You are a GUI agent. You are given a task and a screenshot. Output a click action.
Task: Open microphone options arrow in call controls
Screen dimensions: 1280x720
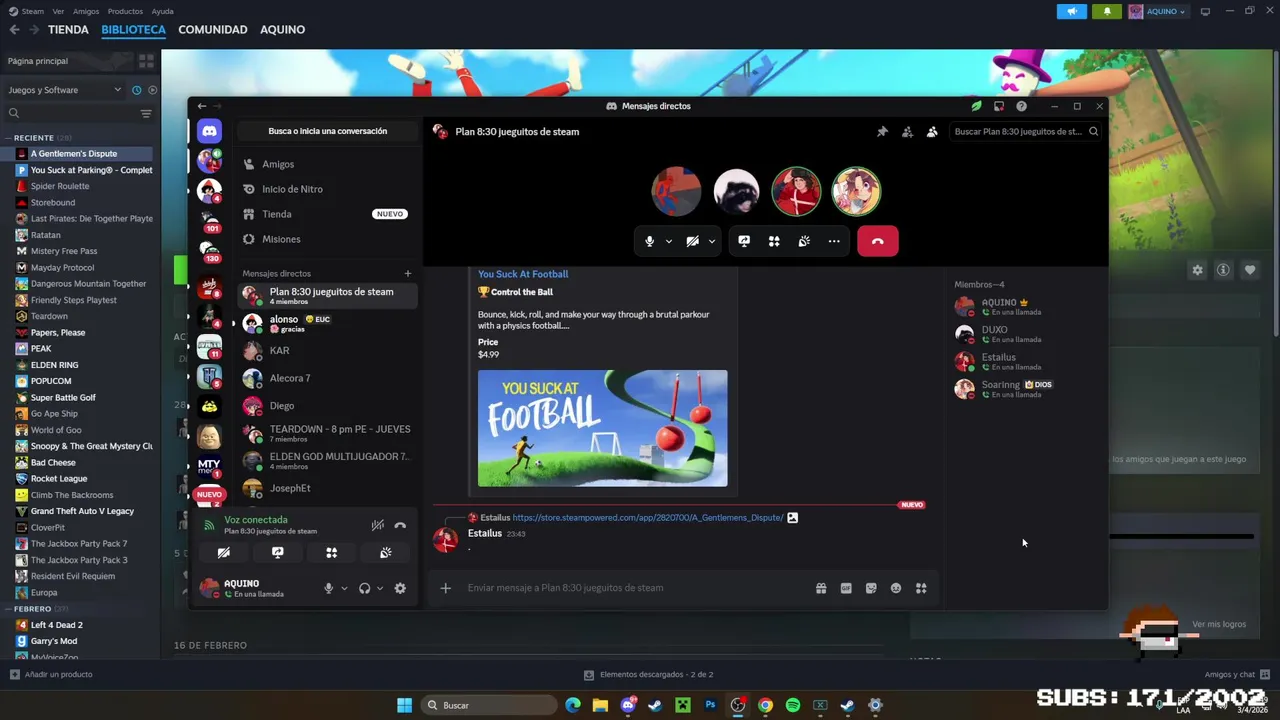point(669,241)
